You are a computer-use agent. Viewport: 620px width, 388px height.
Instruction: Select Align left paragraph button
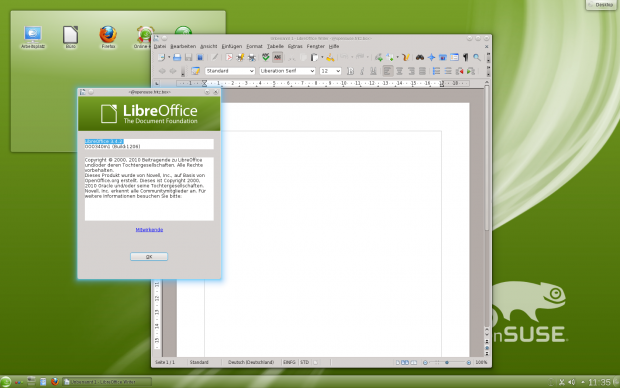pyautogui.click(x=388, y=71)
